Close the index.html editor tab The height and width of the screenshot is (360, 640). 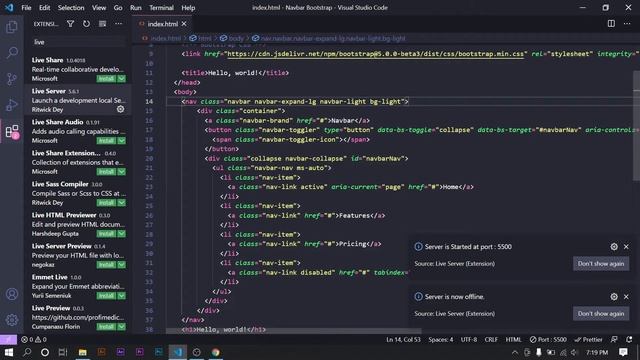click(184, 24)
